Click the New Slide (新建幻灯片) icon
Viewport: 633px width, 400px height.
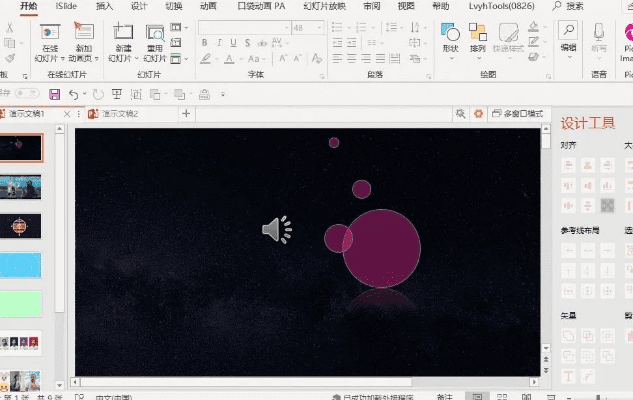123,38
